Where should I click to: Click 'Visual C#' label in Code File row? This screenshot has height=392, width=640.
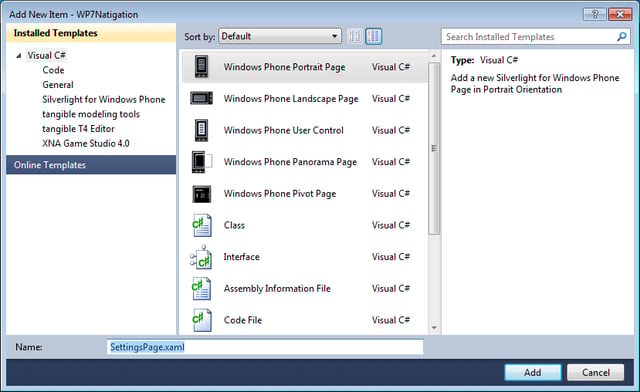point(391,320)
